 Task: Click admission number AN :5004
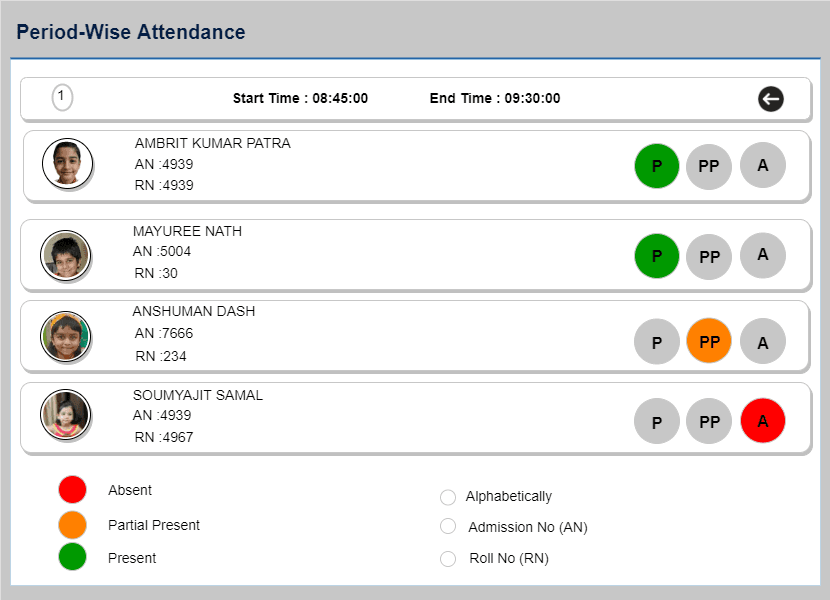tap(162, 252)
